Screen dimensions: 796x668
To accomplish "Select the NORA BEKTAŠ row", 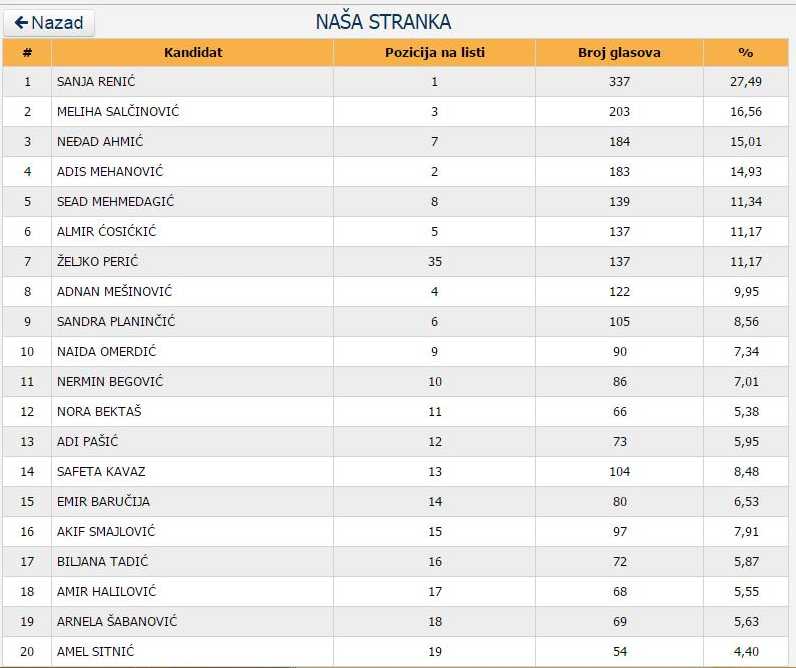I will pos(98,412).
